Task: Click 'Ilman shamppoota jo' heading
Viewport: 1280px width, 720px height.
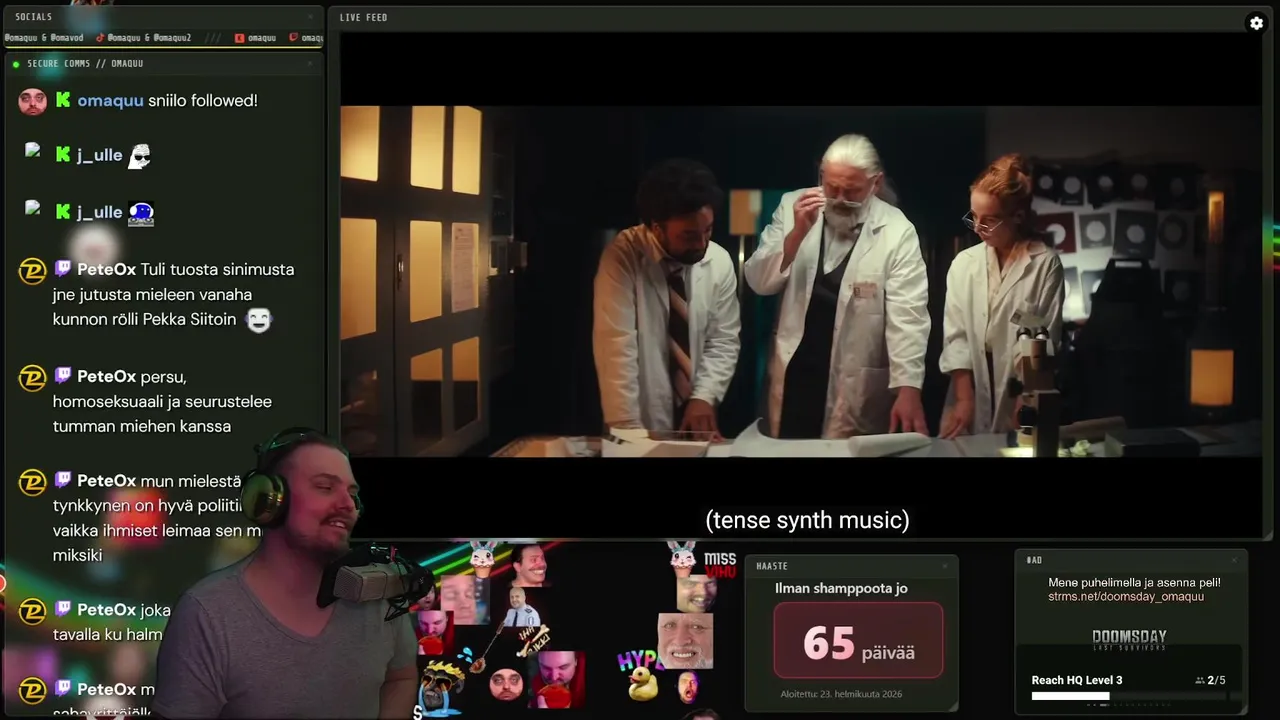Action: click(841, 588)
